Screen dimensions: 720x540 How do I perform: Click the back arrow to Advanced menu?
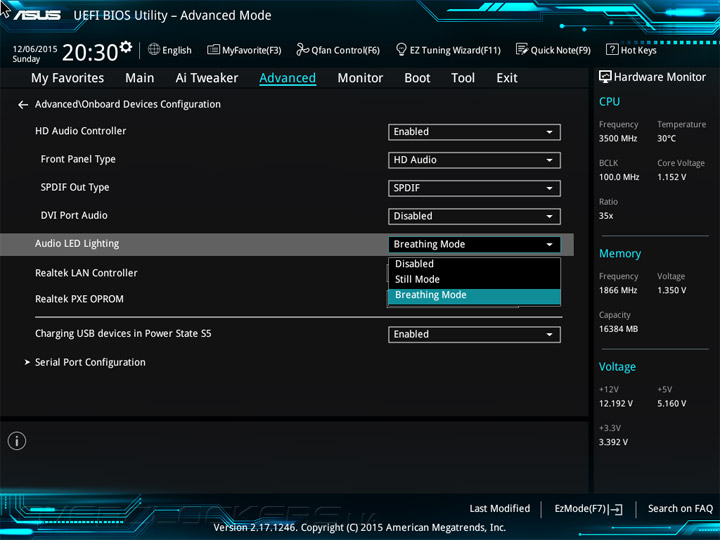[23, 105]
